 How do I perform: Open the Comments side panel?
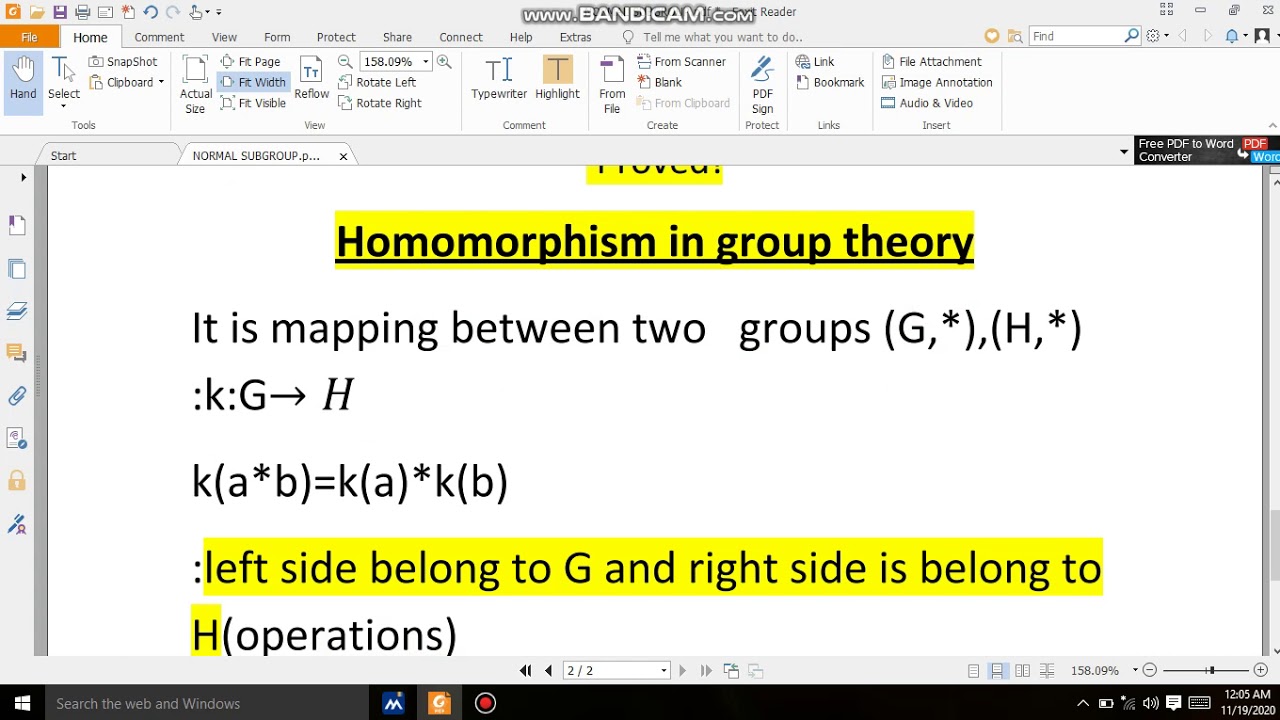pyautogui.click(x=17, y=353)
